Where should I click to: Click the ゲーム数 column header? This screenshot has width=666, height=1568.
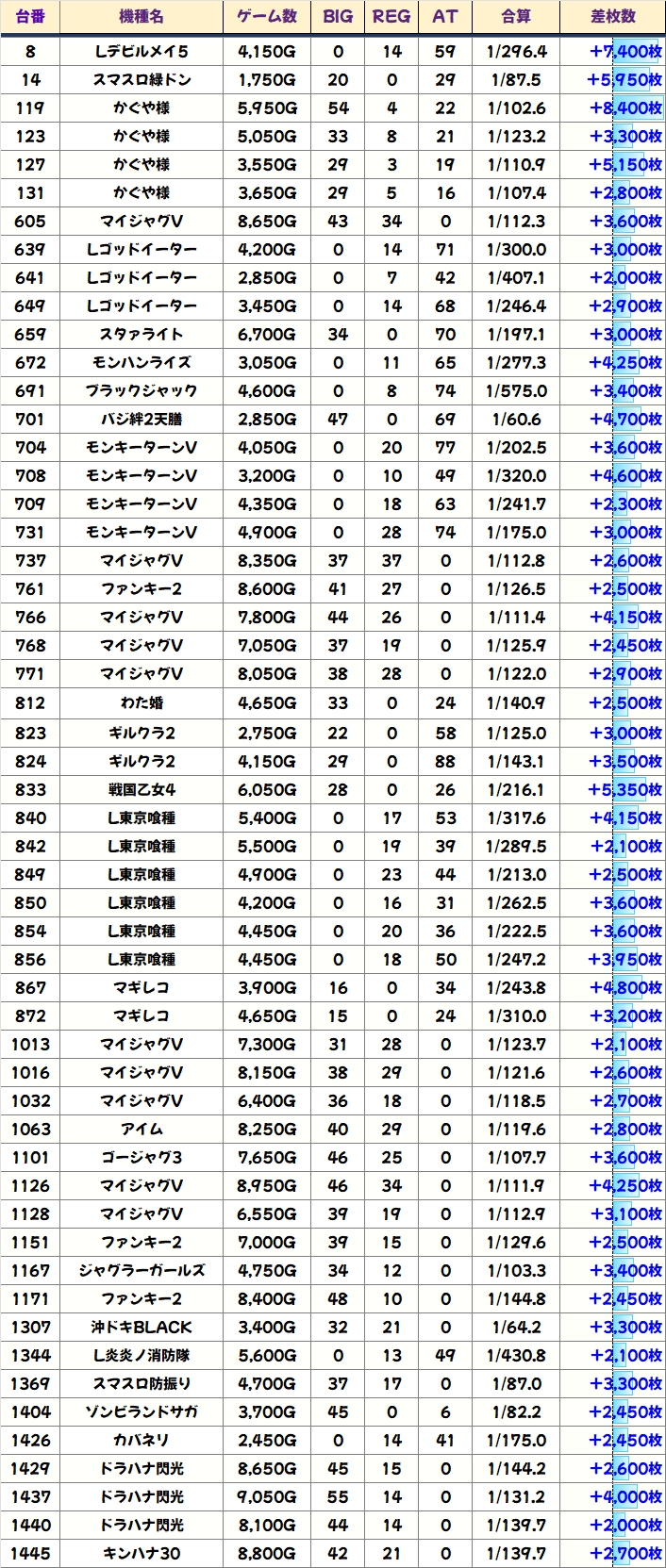(267, 17)
